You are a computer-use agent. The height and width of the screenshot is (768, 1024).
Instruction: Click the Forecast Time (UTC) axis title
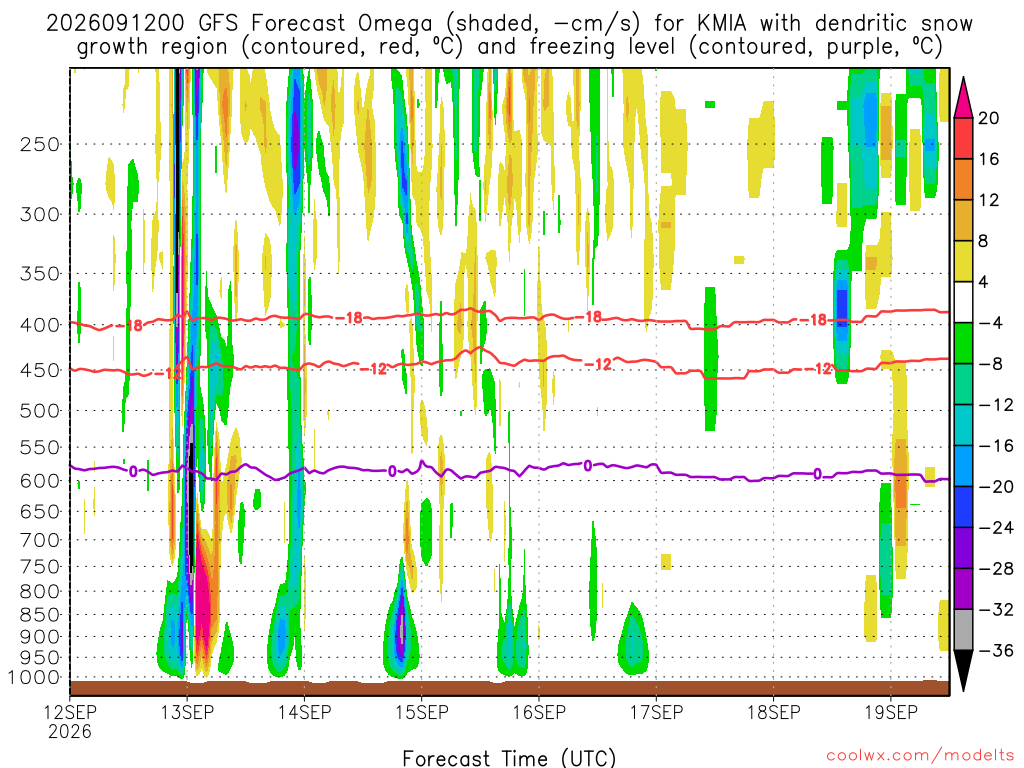tap(509, 758)
